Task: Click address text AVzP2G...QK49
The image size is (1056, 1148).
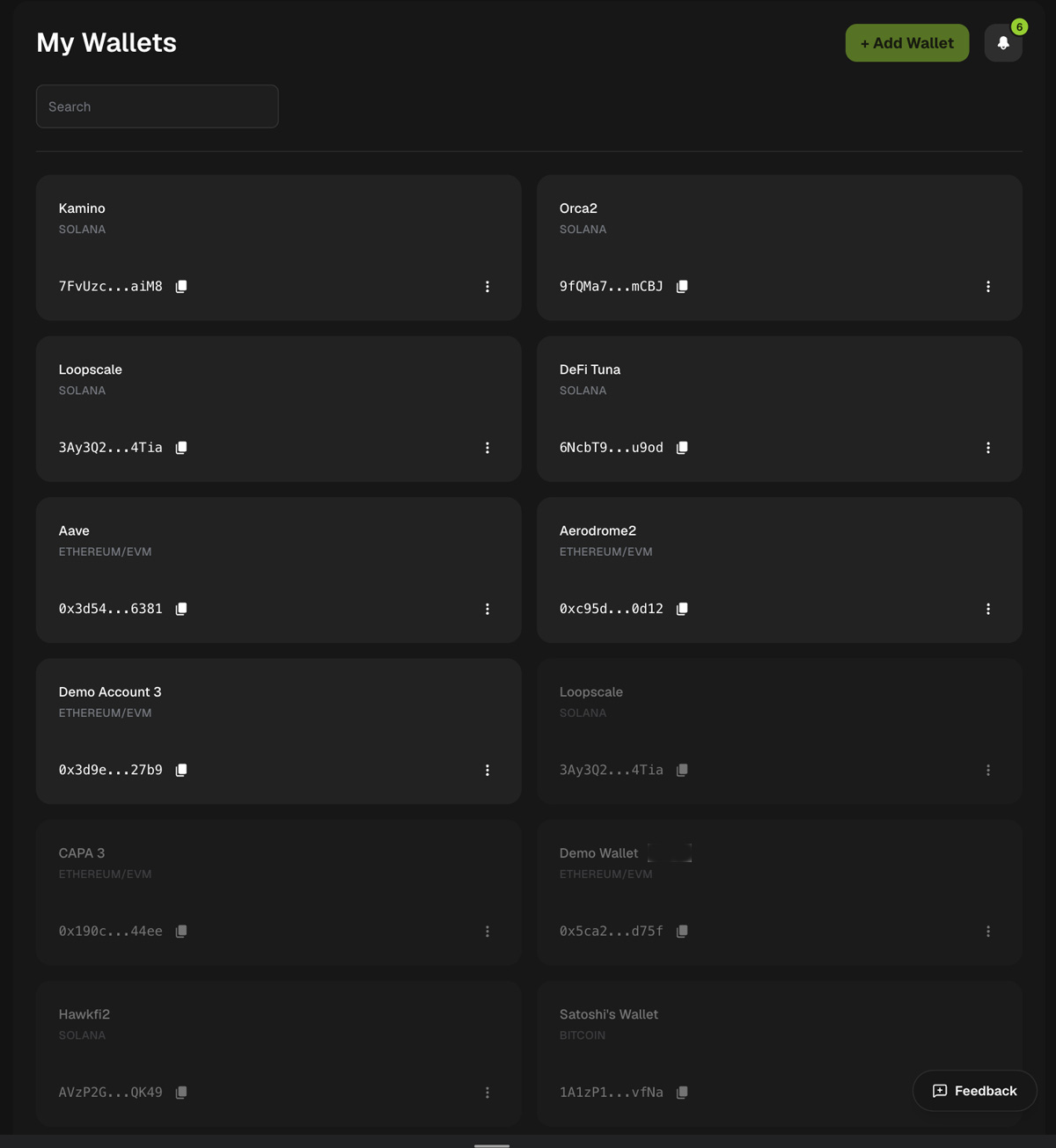Action: tap(111, 1092)
